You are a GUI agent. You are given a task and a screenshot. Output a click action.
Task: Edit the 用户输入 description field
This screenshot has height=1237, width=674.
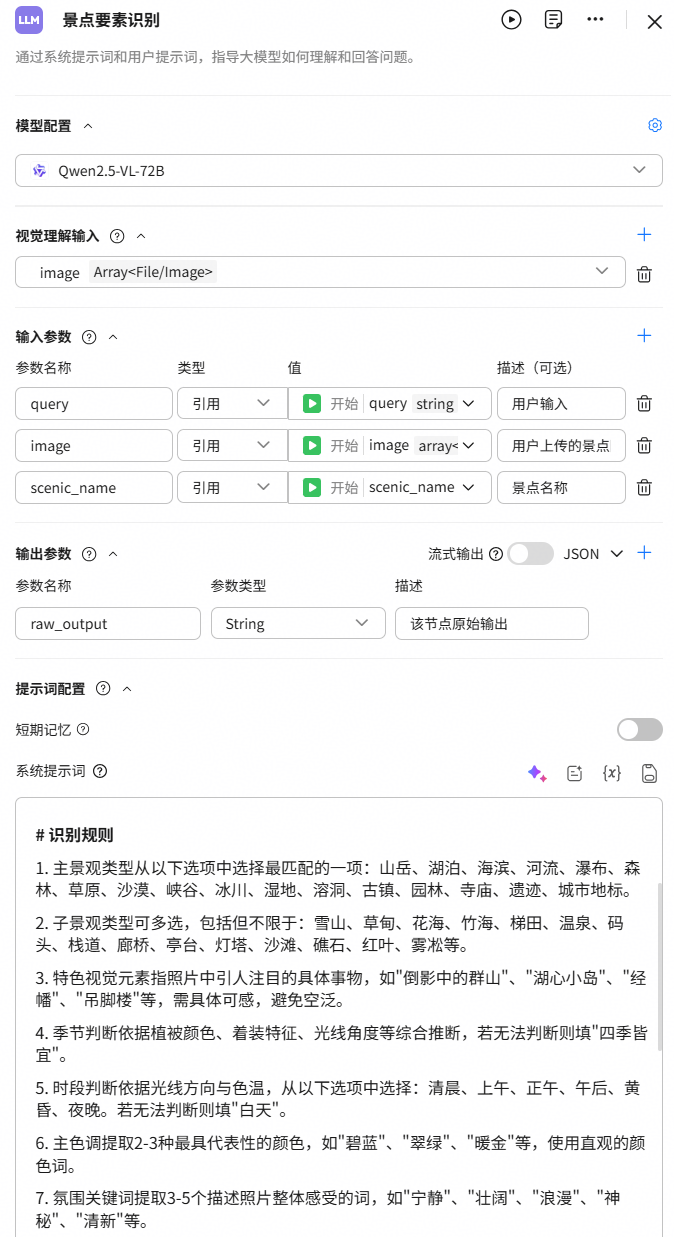coord(561,404)
